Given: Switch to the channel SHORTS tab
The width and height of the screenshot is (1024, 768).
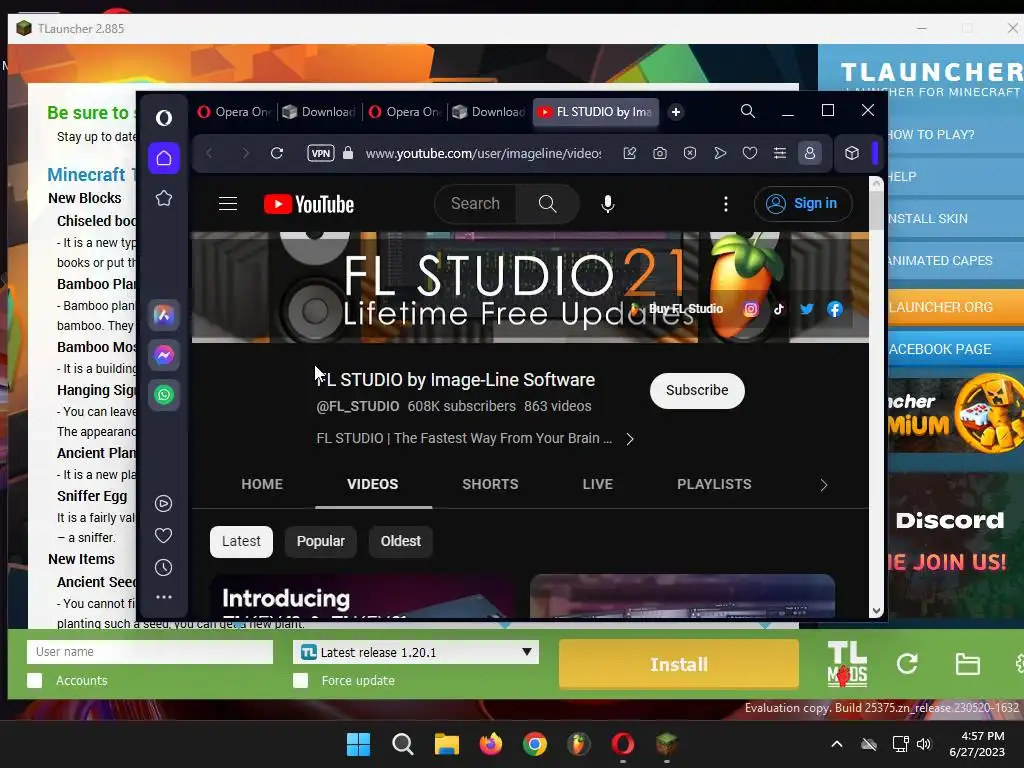Looking at the screenshot, I should coord(490,485).
